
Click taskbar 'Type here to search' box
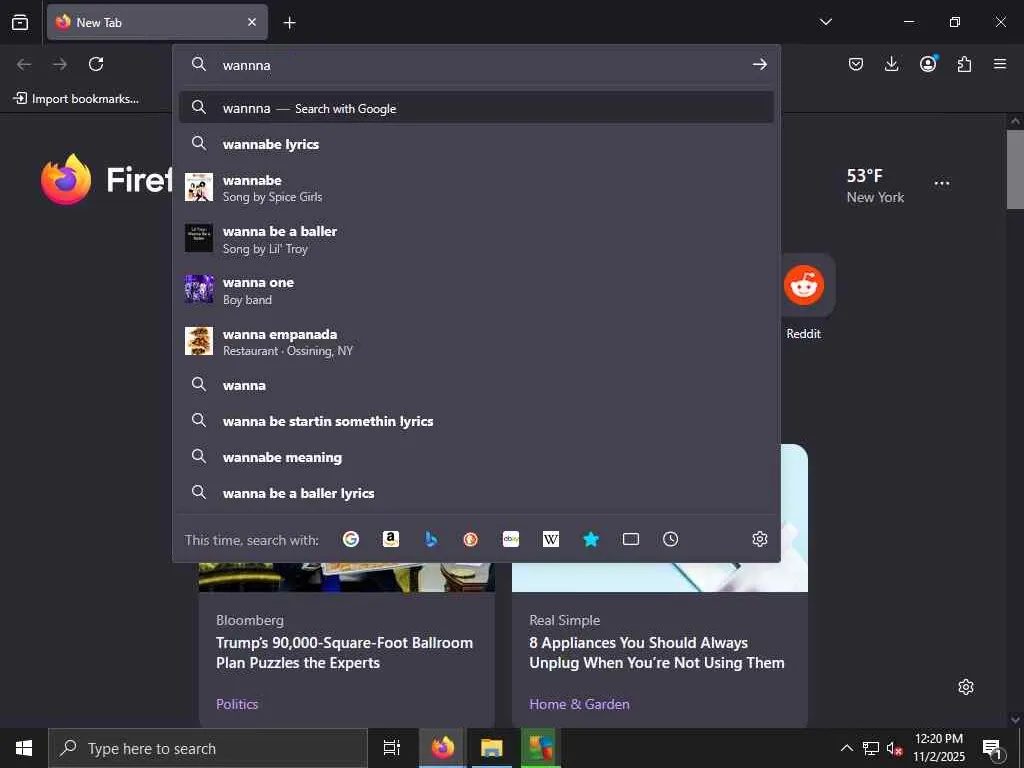(208, 748)
